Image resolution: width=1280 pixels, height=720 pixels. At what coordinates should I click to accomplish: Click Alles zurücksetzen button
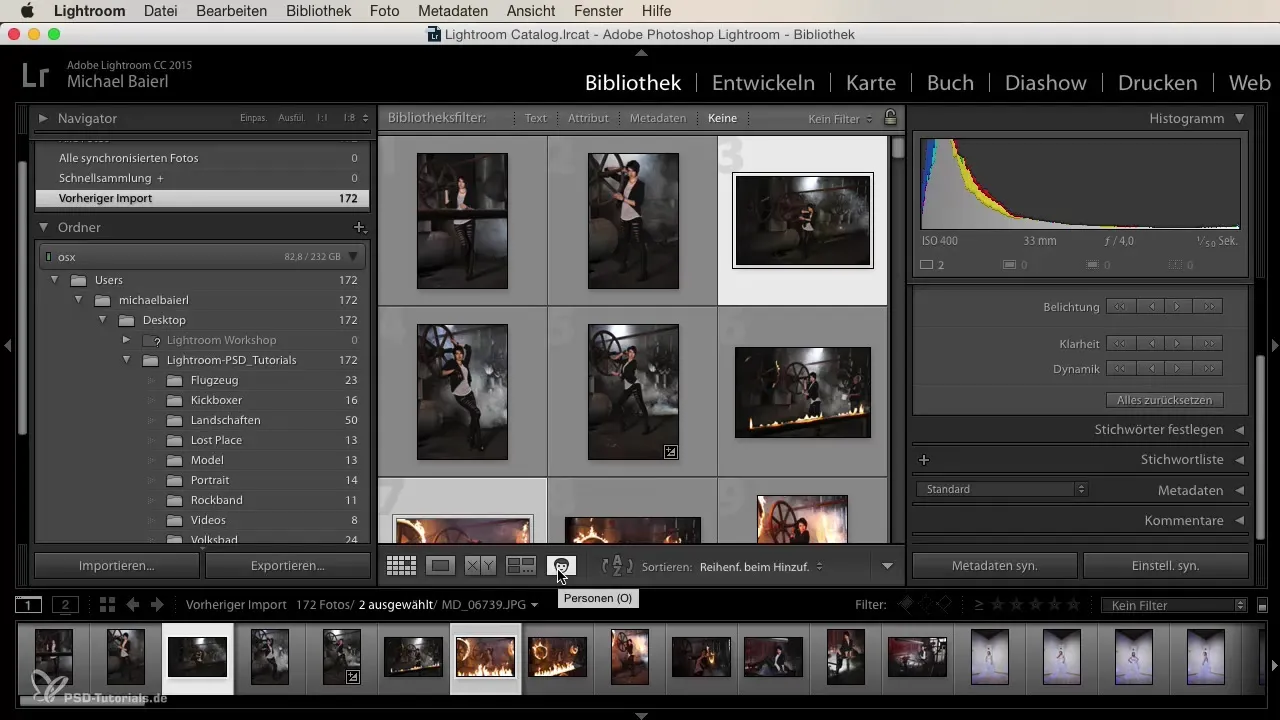[x=1165, y=400]
